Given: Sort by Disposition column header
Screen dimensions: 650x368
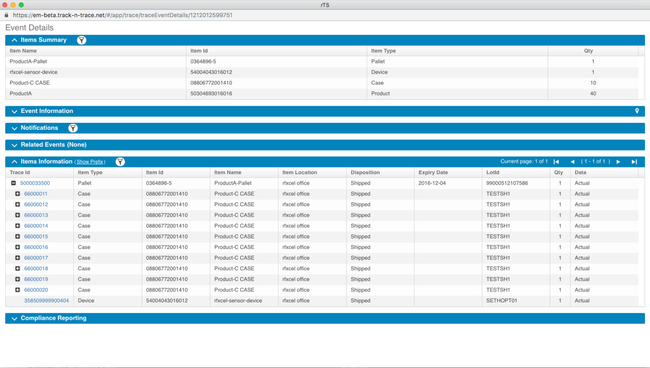Looking at the screenshot, I should point(365,172).
